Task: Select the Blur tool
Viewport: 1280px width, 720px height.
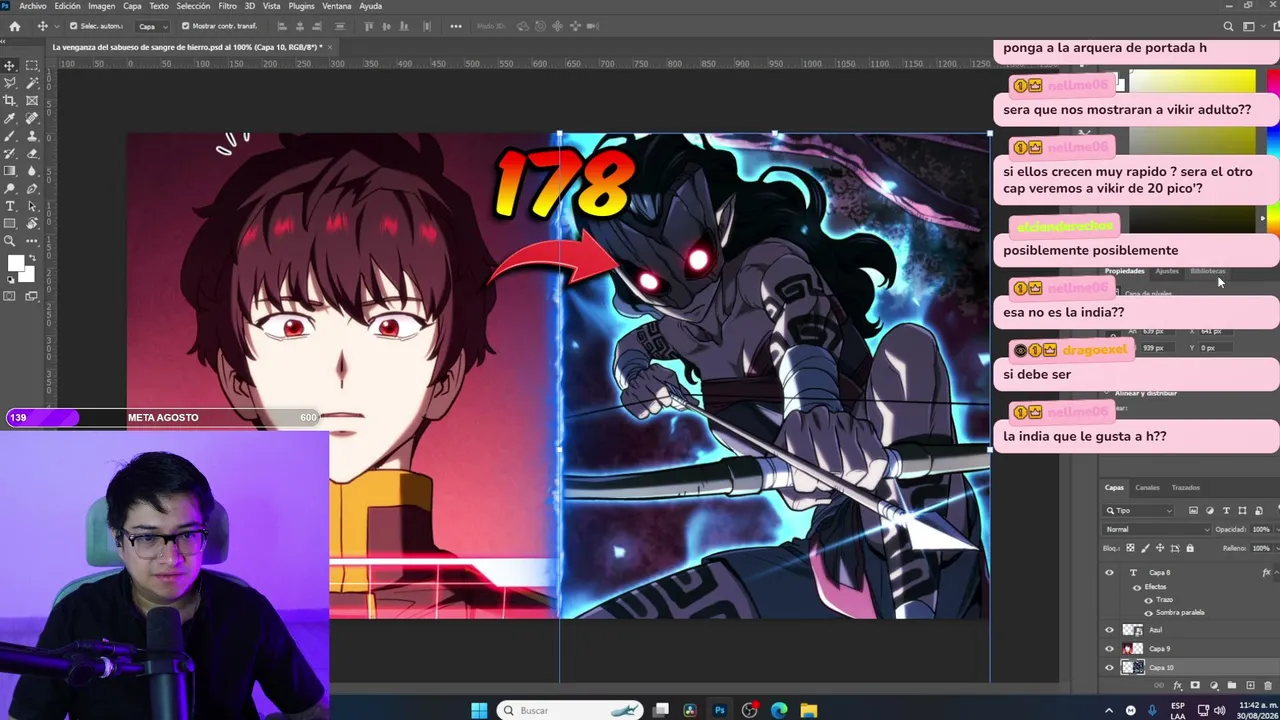Action: coord(32,171)
